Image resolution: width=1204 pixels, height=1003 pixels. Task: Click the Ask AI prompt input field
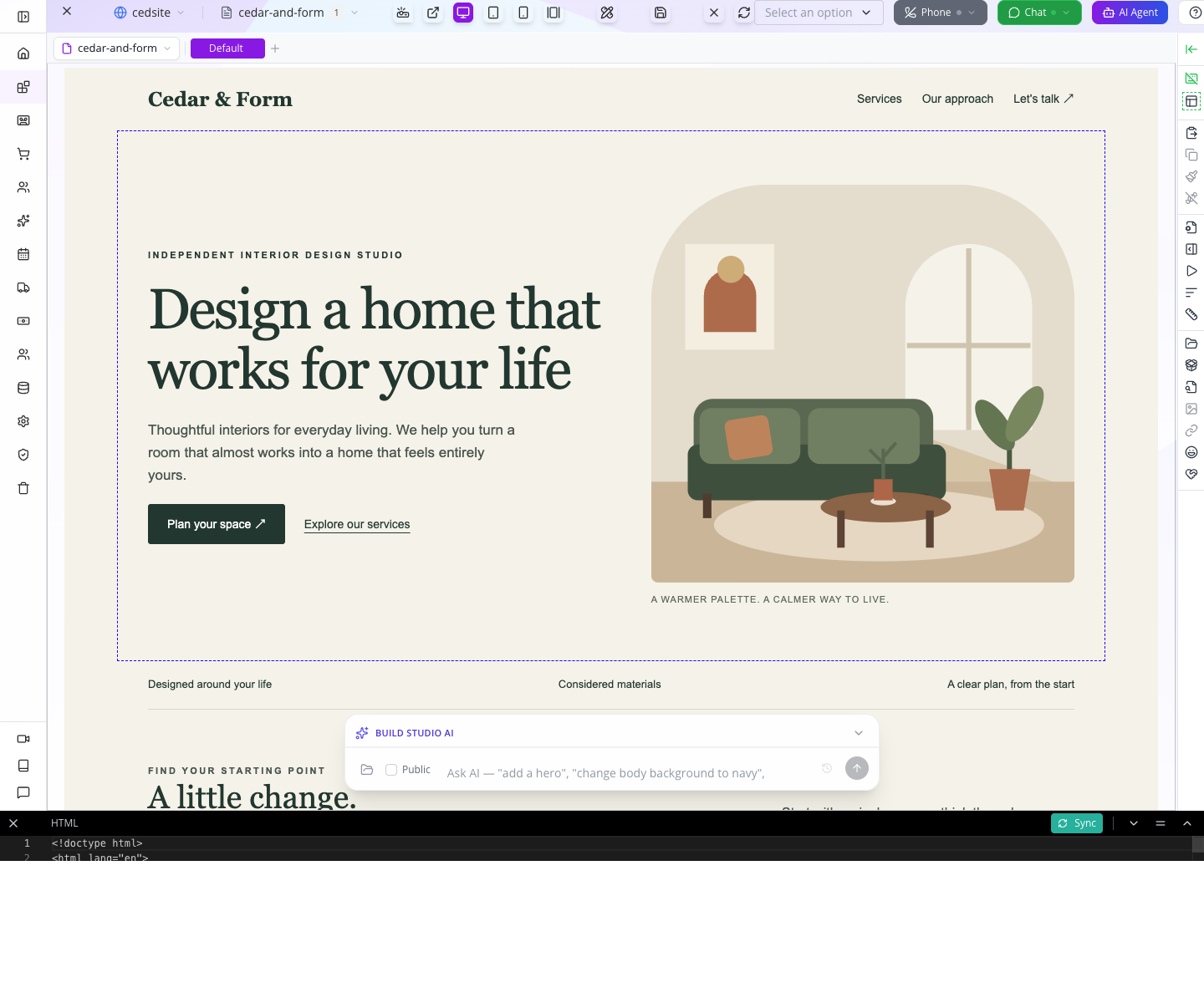pyautogui.click(x=627, y=773)
